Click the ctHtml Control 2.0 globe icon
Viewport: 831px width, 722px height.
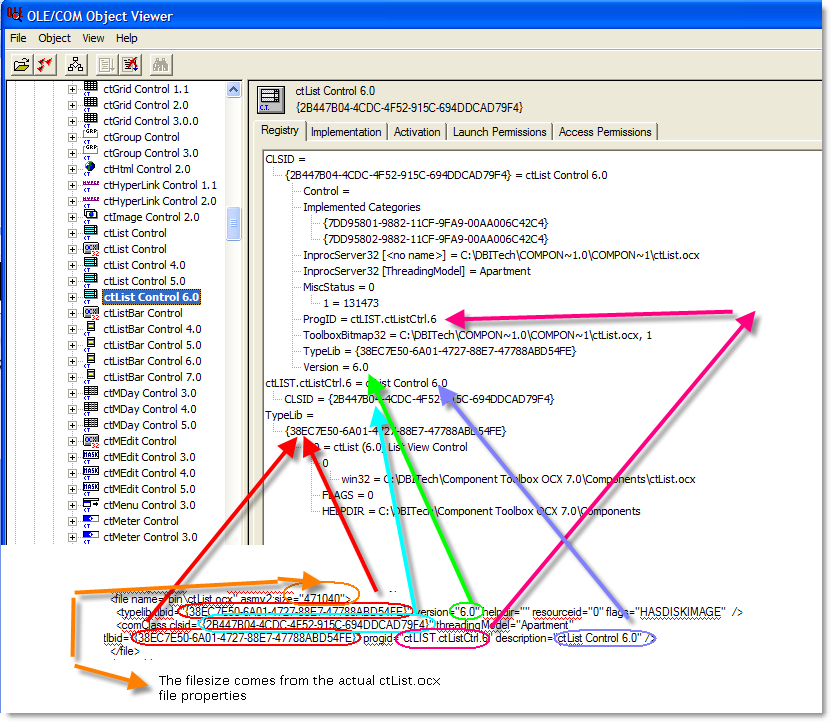(91, 168)
